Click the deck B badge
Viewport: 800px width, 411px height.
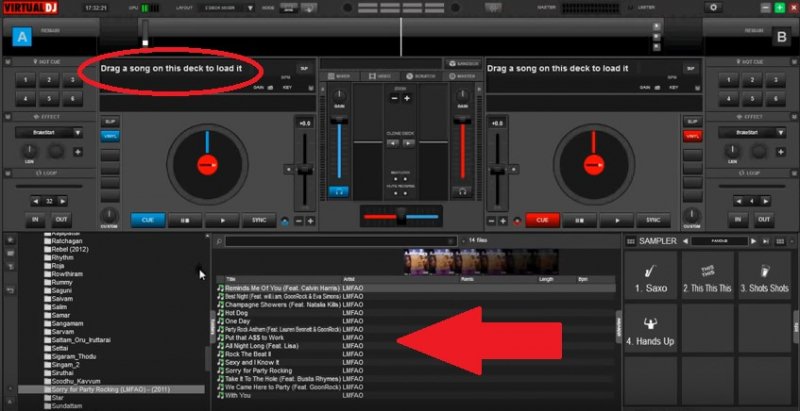point(781,37)
